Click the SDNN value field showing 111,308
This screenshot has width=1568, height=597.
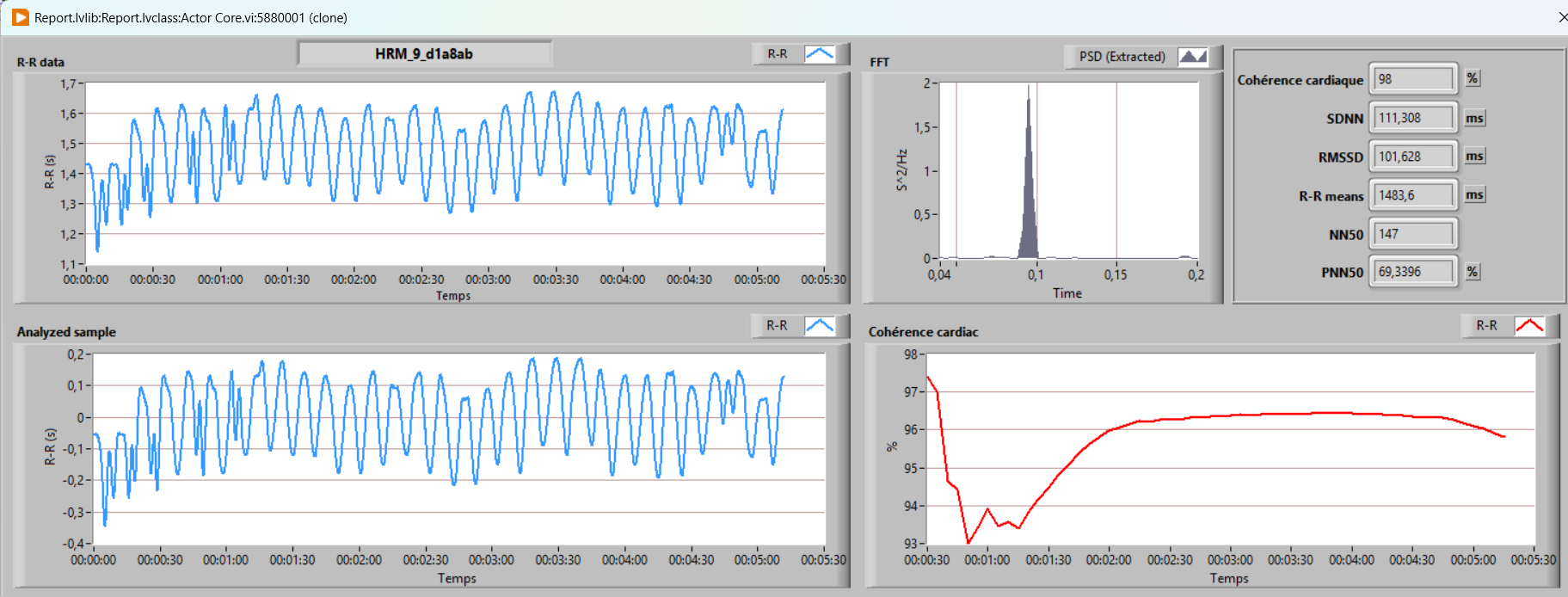pos(1413,118)
